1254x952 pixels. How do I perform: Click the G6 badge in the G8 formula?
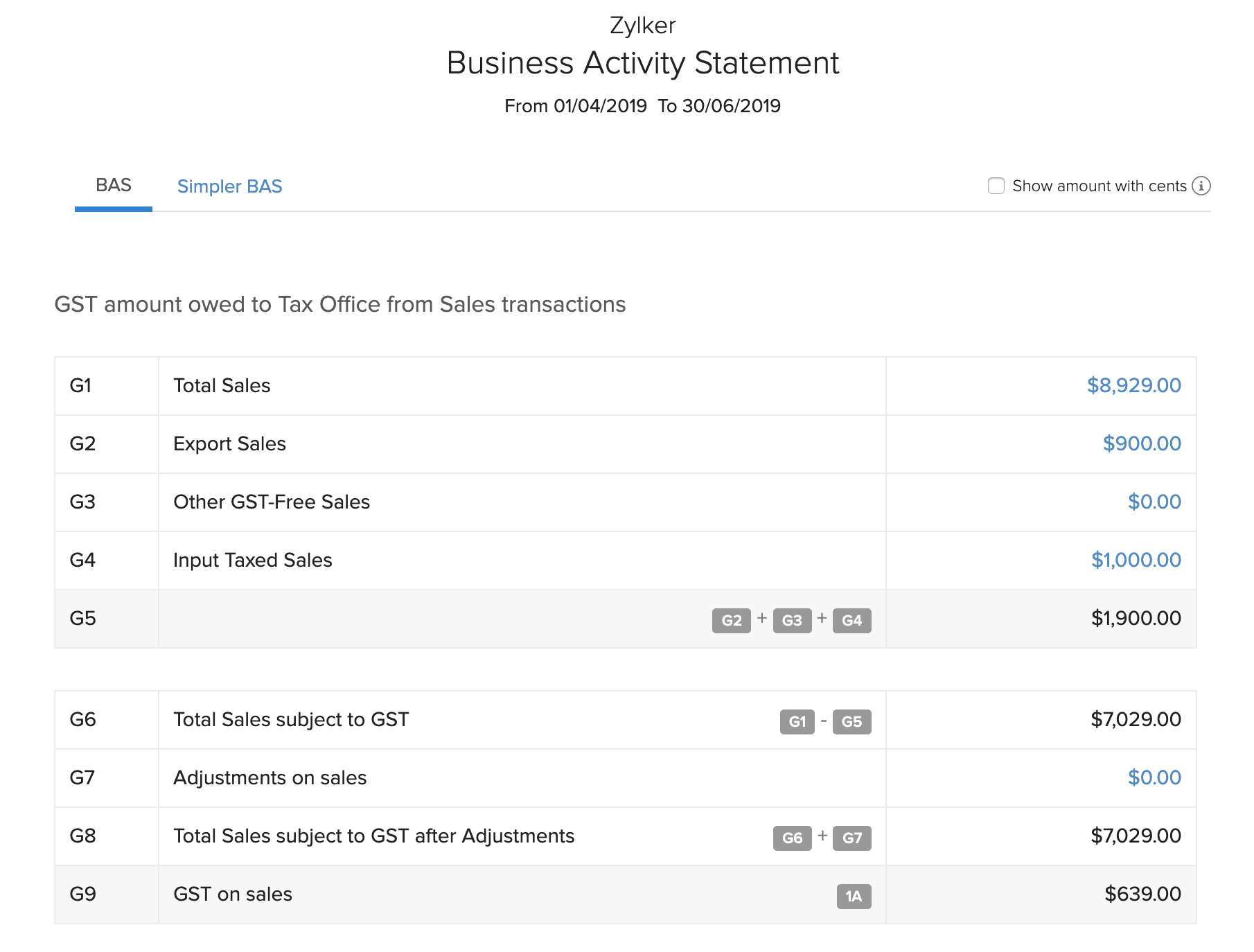coord(792,838)
